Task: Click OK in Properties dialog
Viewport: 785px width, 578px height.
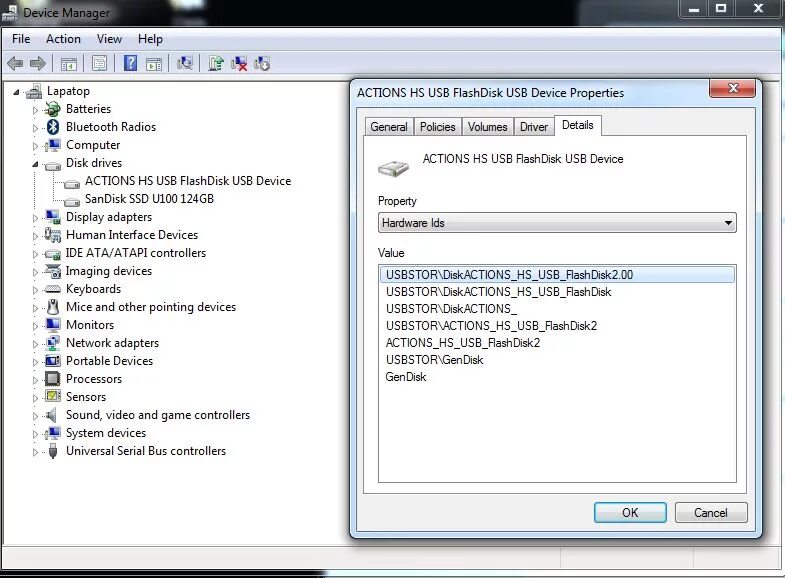Action: (x=630, y=512)
